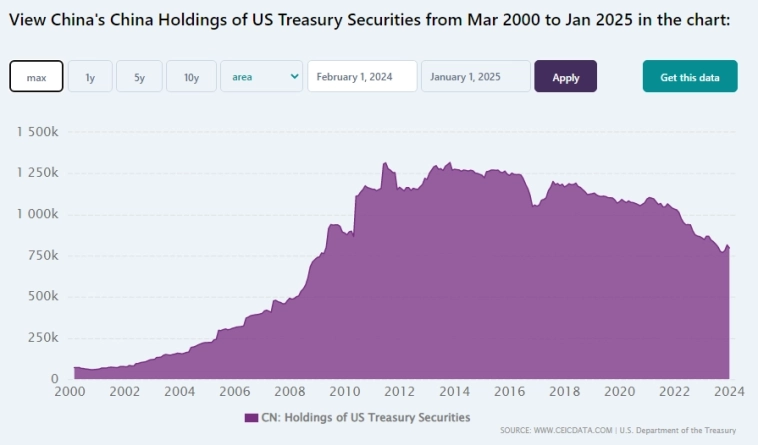Click the Get this data button
Image resolution: width=758 pixels, height=445 pixels.
690,77
